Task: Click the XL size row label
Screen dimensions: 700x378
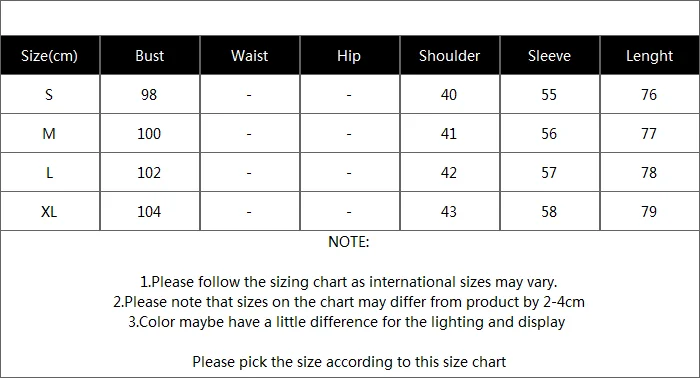Action: point(50,212)
